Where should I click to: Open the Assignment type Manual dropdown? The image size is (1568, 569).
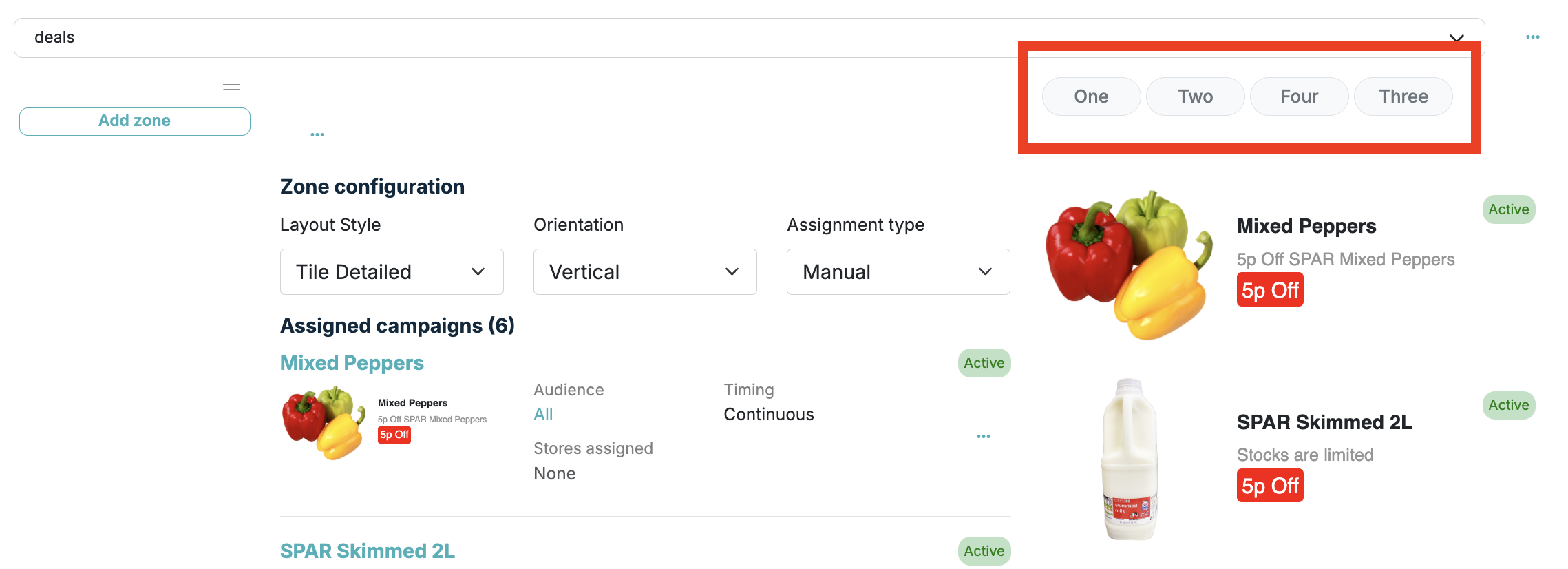point(898,272)
